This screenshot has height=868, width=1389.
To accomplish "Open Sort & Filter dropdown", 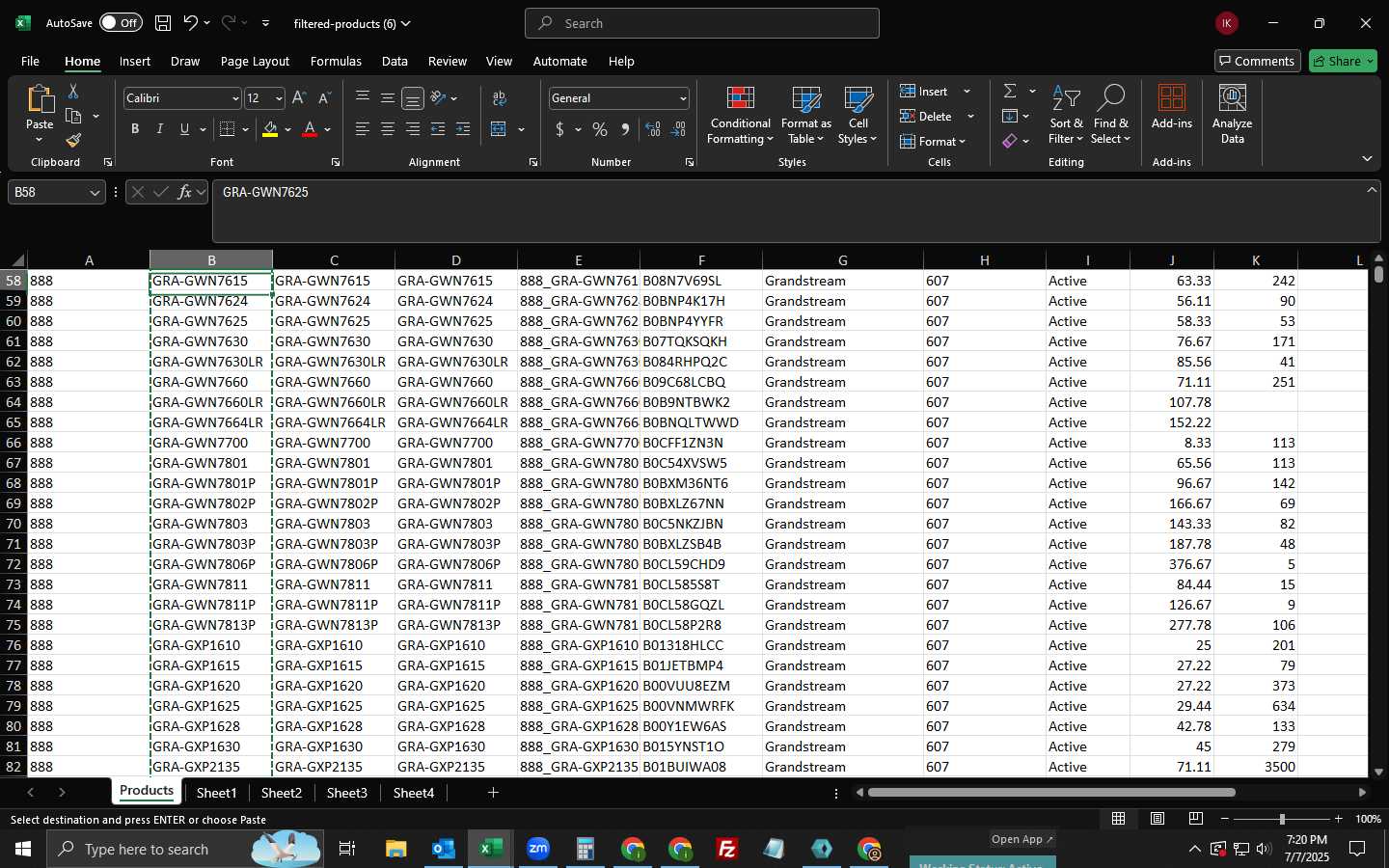I will pos(1066,115).
